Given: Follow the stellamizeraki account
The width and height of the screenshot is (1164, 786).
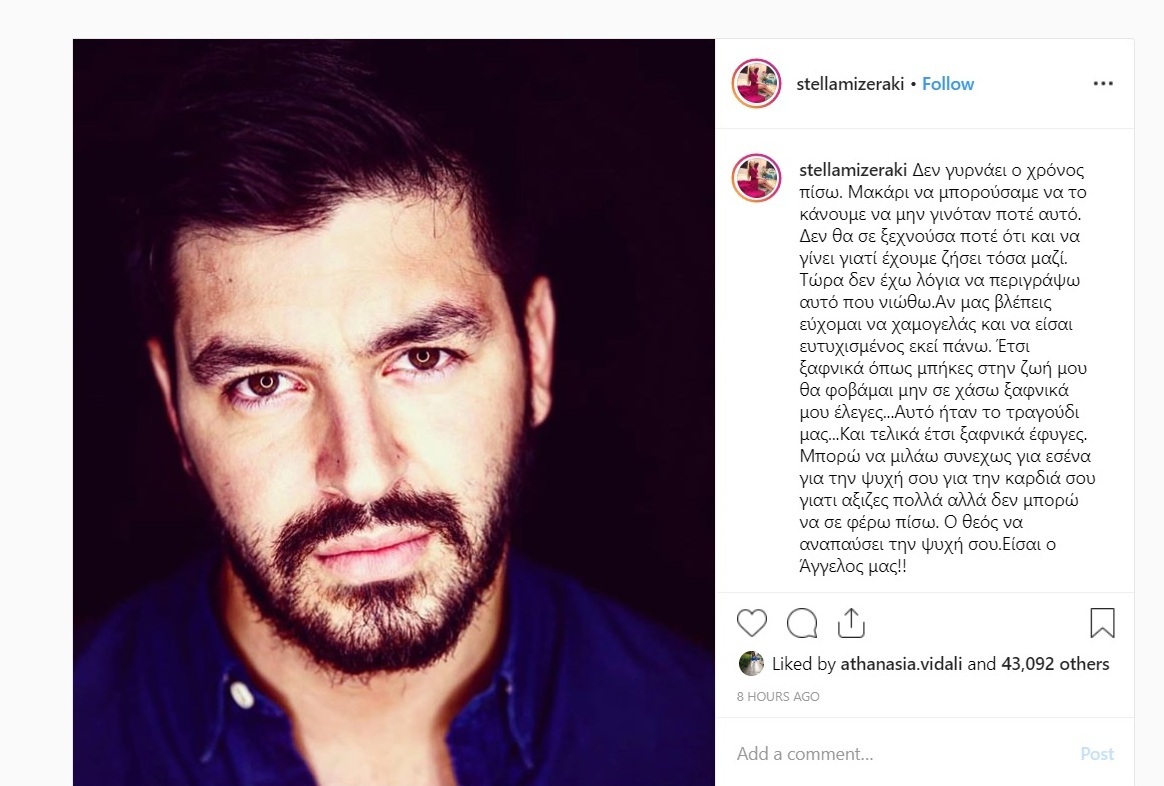Looking at the screenshot, I should pyautogui.click(x=947, y=84).
